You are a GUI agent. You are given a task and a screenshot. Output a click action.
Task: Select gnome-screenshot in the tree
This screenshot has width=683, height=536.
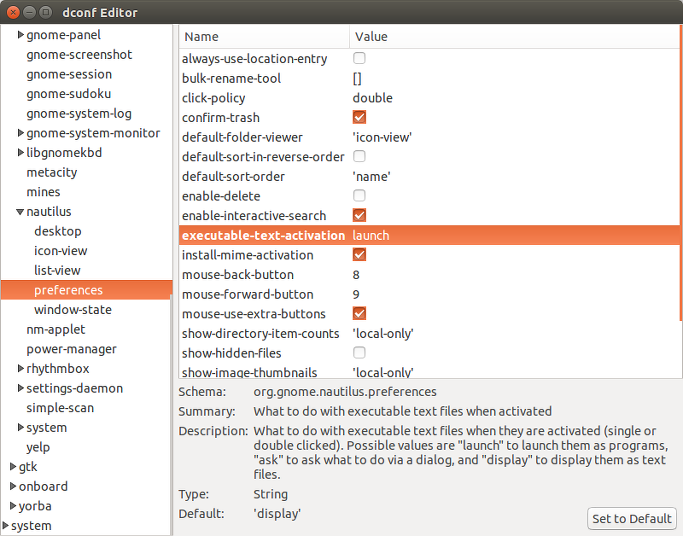coord(79,54)
